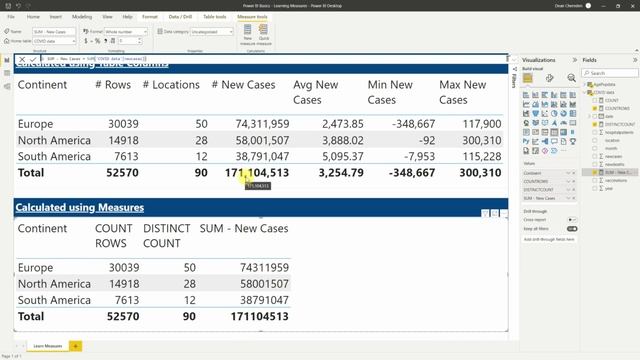640x360 pixels.
Task: Undo last action in title bar
Action: 18,6
